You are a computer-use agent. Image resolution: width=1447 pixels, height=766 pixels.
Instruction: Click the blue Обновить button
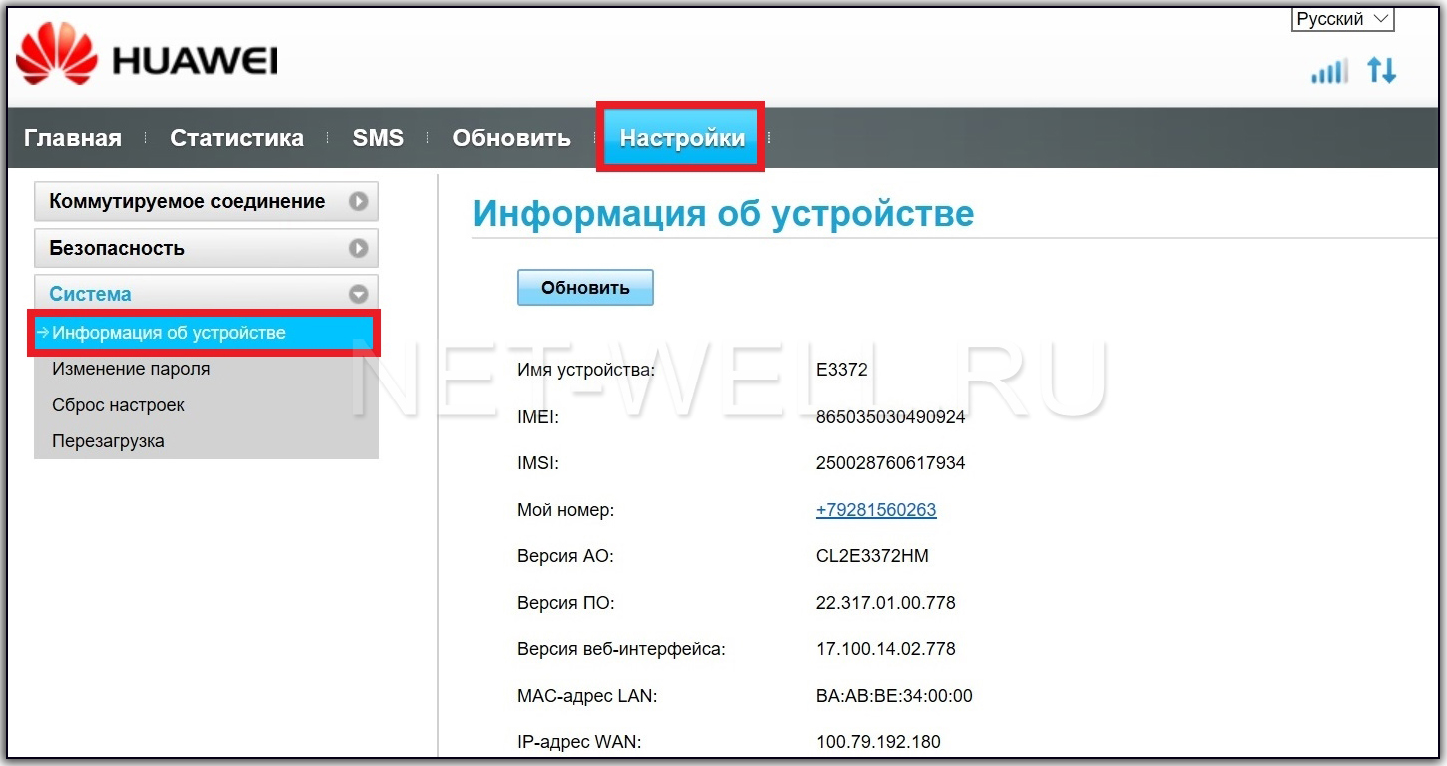click(585, 287)
